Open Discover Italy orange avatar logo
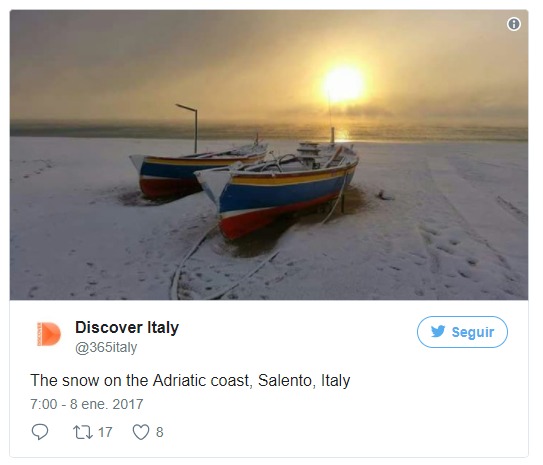Screen dimensions: 543x465 tap(48, 334)
